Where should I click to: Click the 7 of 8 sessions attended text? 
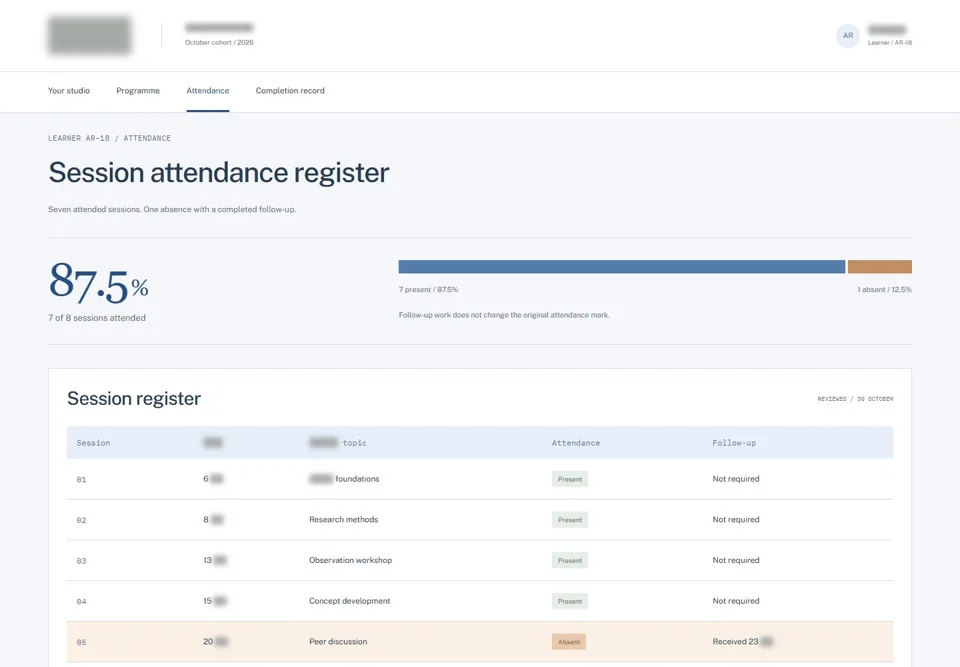click(97, 318)
